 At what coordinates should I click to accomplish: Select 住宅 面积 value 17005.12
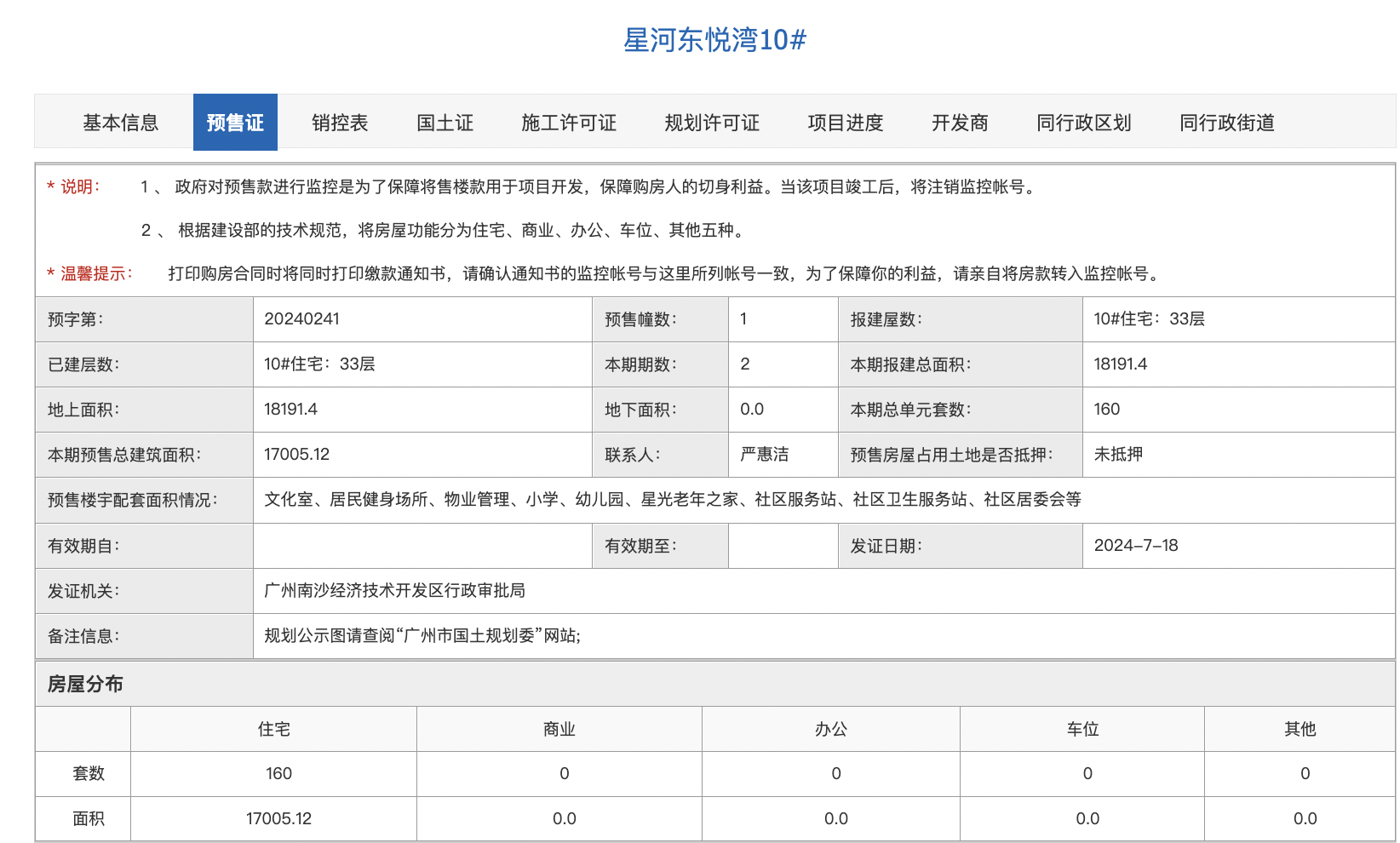coord(278,818)
